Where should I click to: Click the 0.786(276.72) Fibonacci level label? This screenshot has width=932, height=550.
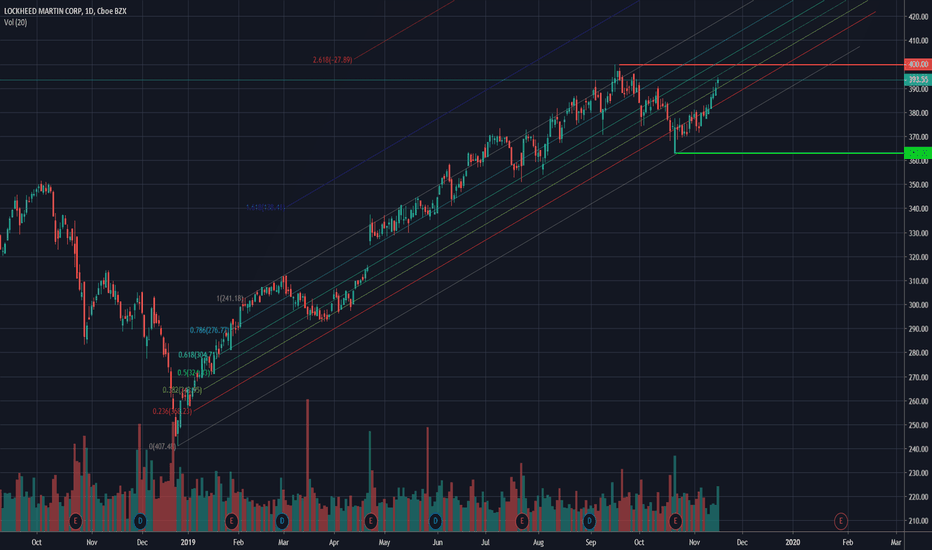click(x=209, y=330)
